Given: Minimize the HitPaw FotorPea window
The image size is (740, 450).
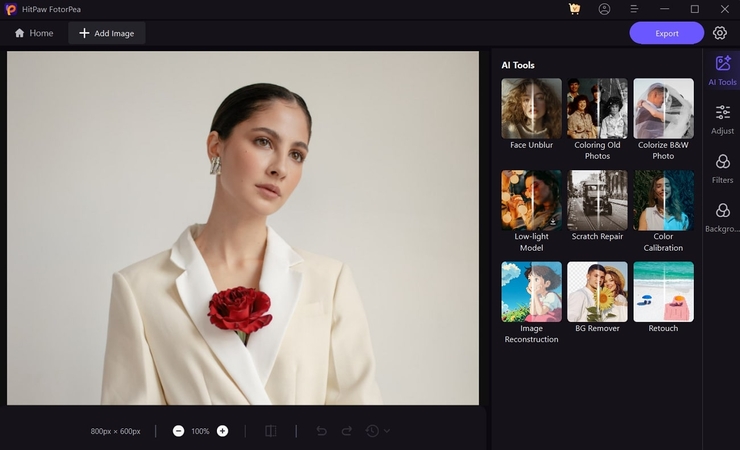Looking at the screenshot, I should pos(664,9).
